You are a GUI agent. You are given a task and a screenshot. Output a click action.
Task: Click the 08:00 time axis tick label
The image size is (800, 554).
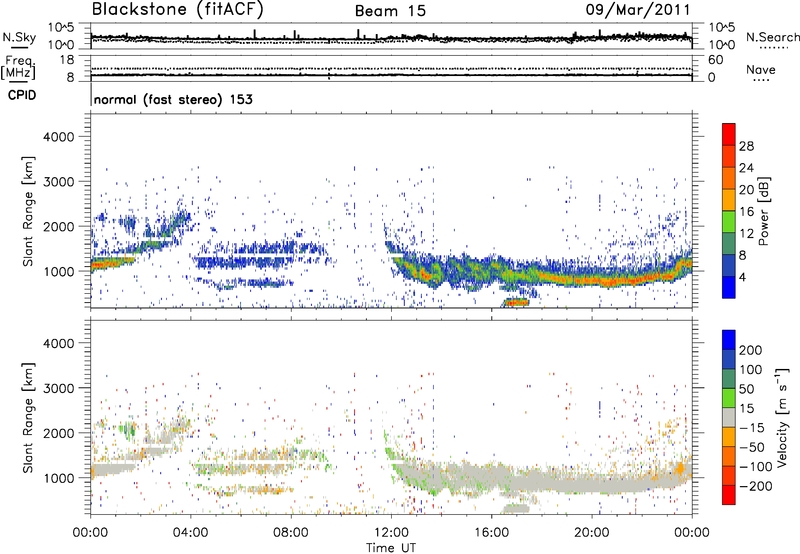pyautogui.click(x=290, y=533)
